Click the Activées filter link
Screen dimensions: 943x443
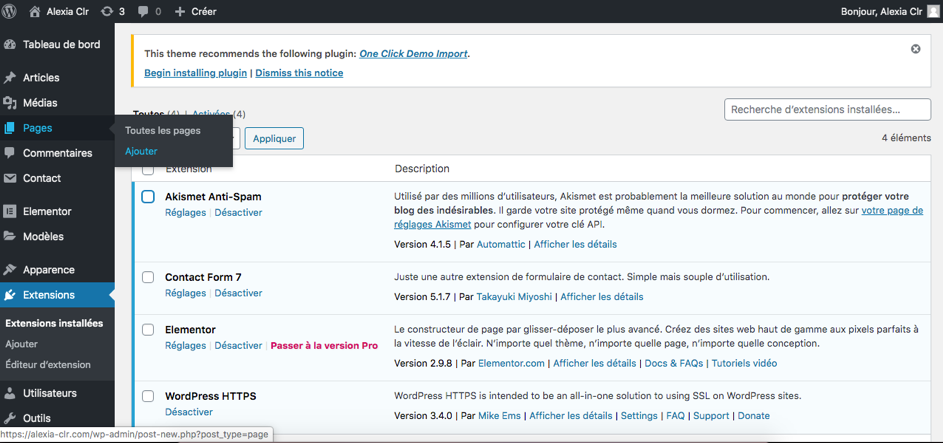pyautogui.click(x=211, y=114)
